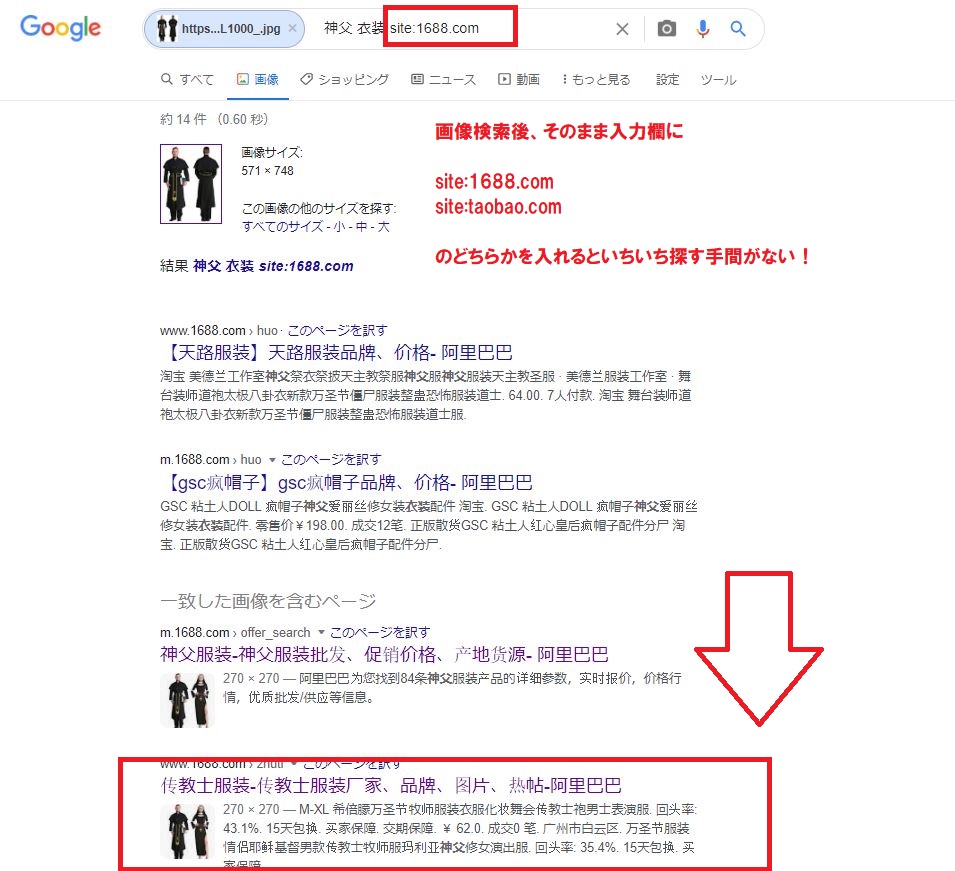The image size is (955, 871).
Task: Open すべてのサイズ link
Action: [282, 227]
